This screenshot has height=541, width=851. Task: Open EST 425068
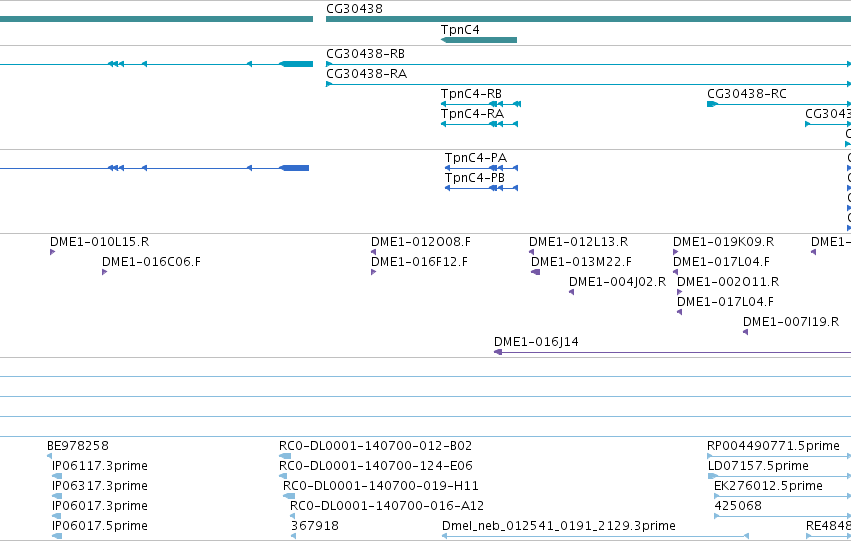(x=738, y=506)
